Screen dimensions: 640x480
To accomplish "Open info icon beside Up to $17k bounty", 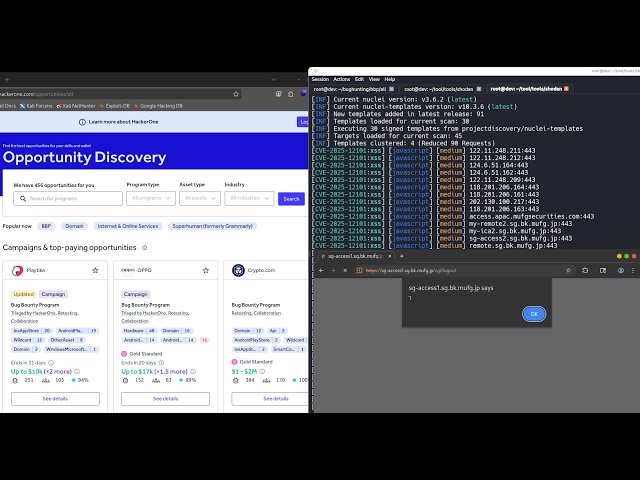I will point(193,371).
